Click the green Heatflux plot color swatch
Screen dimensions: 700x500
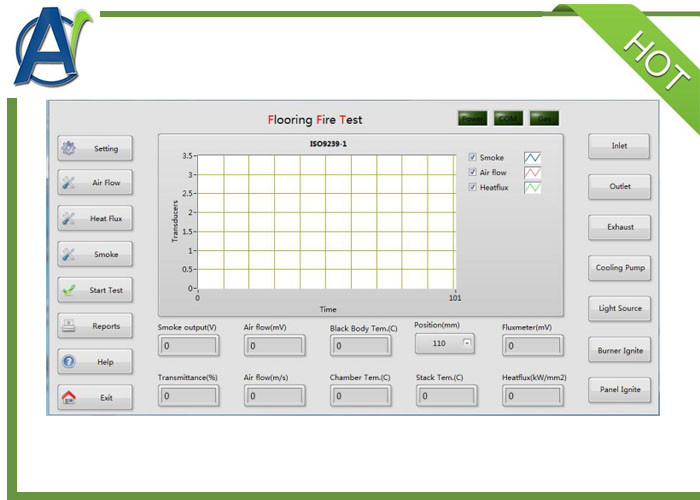point(533,188)
